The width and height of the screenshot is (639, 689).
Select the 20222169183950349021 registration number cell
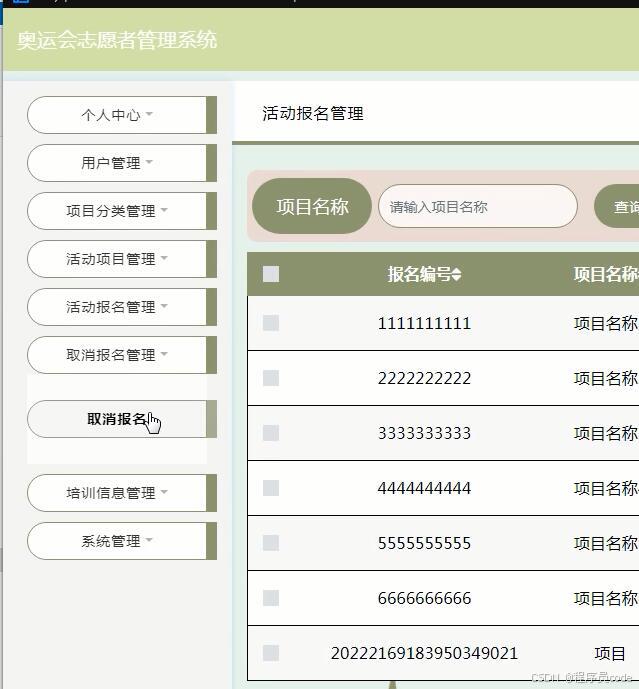pos(424,653)
